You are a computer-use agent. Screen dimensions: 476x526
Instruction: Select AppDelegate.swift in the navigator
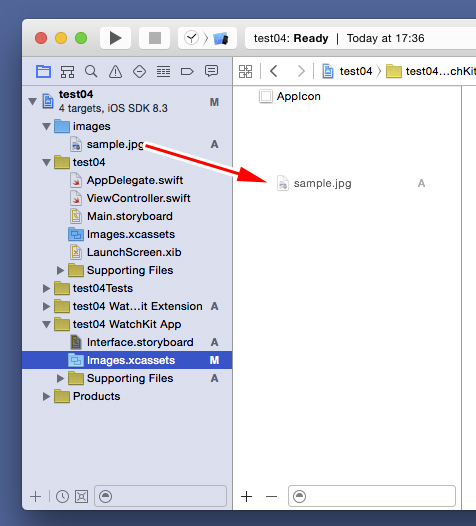tap(135, 180)
